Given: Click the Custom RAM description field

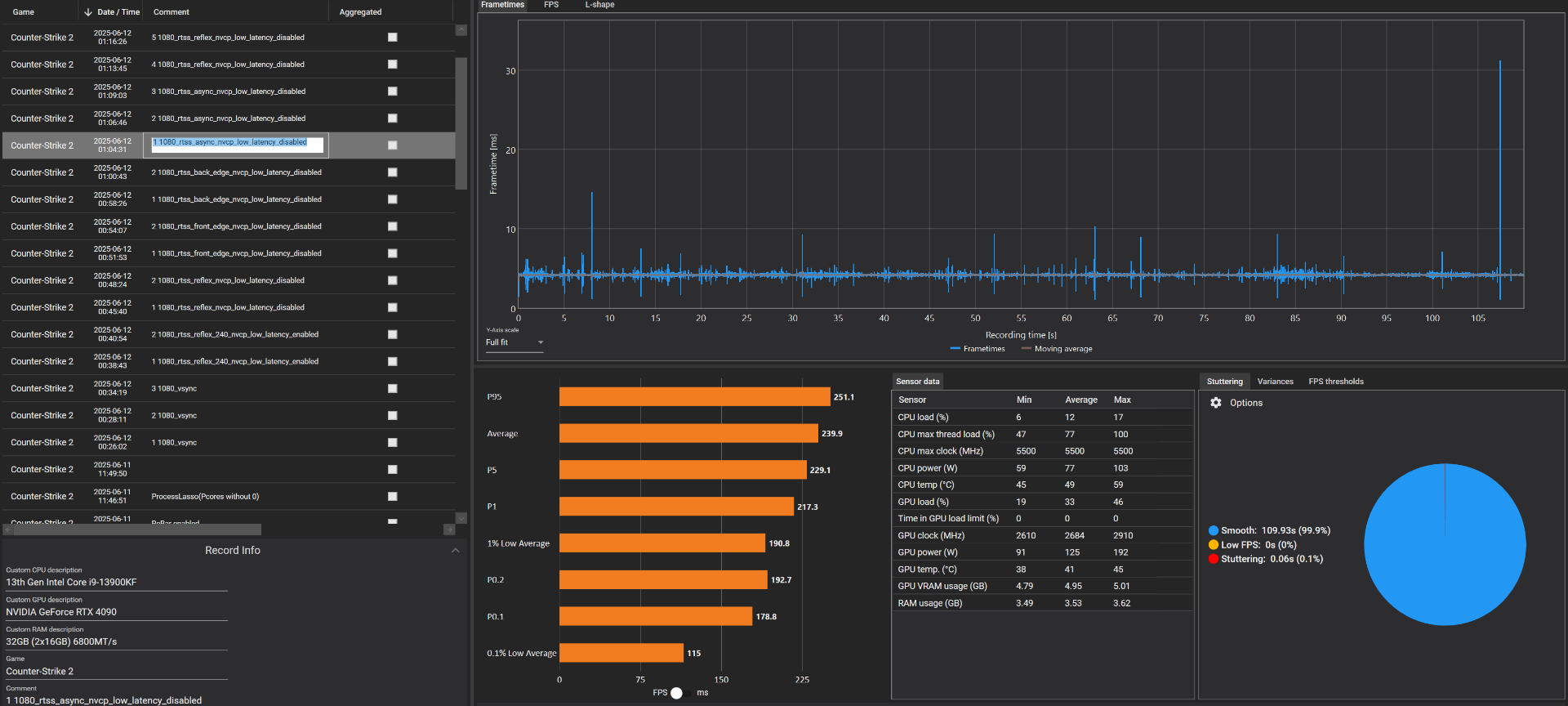Looking at the screenshot, I should [x=117, y=642].
